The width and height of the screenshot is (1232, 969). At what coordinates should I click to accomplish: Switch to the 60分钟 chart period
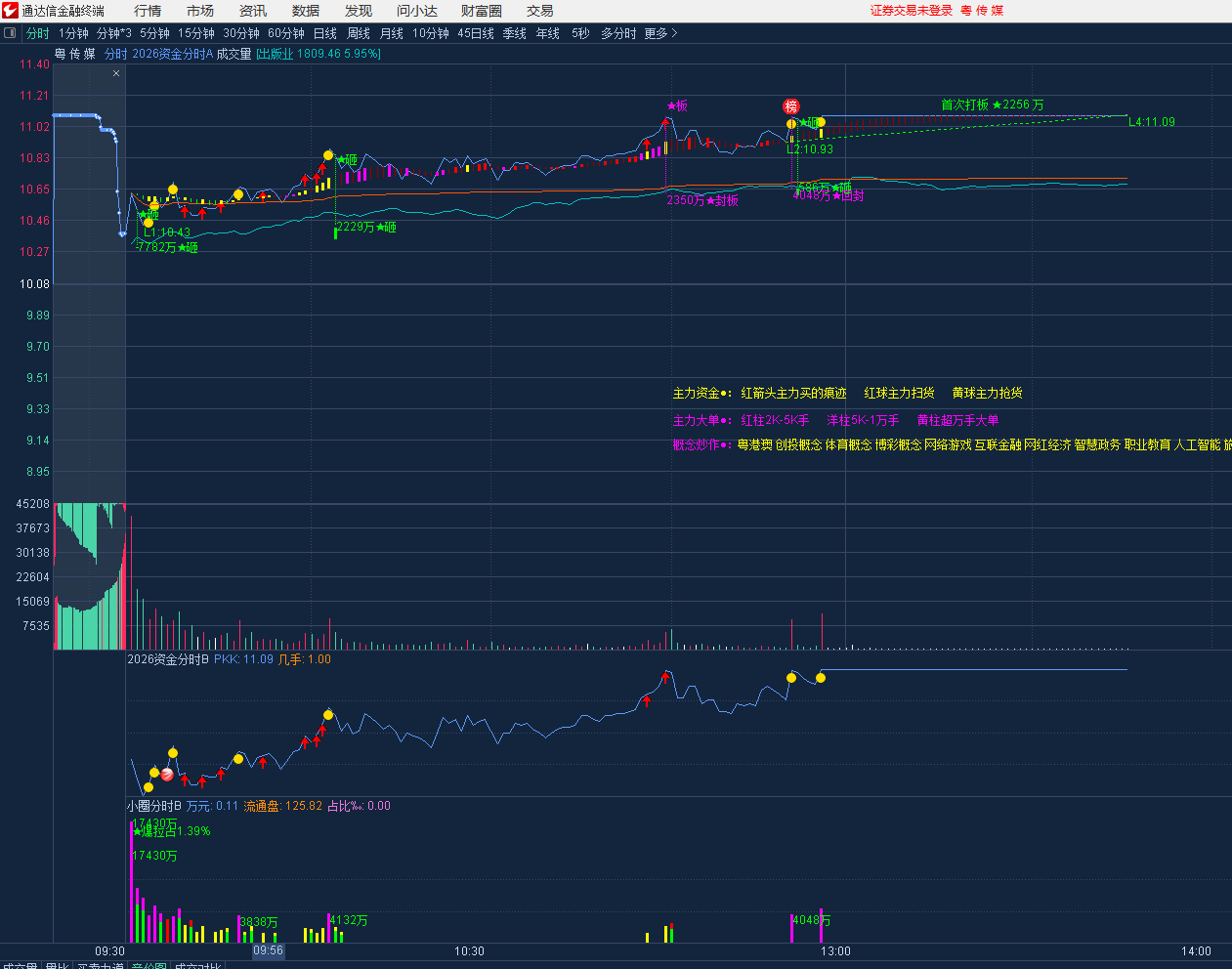tap(285, 33)
